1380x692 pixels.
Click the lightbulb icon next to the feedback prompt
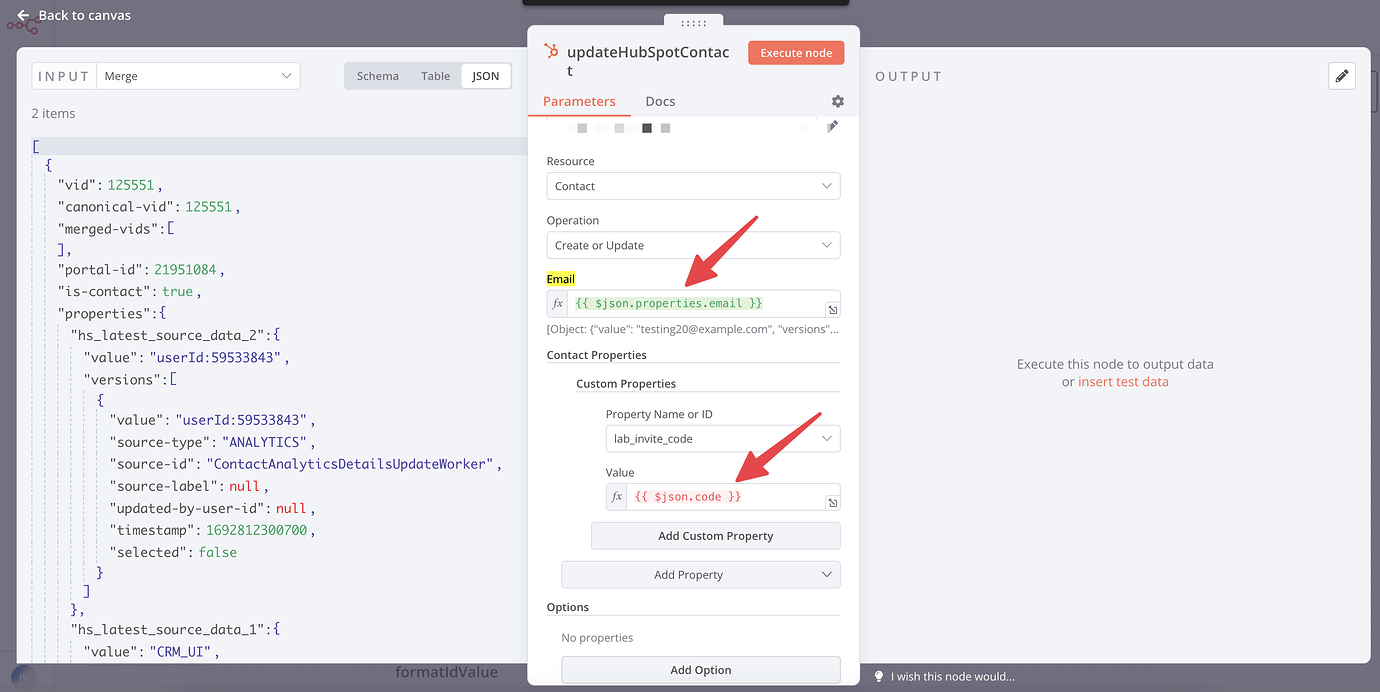click(879, 676)
